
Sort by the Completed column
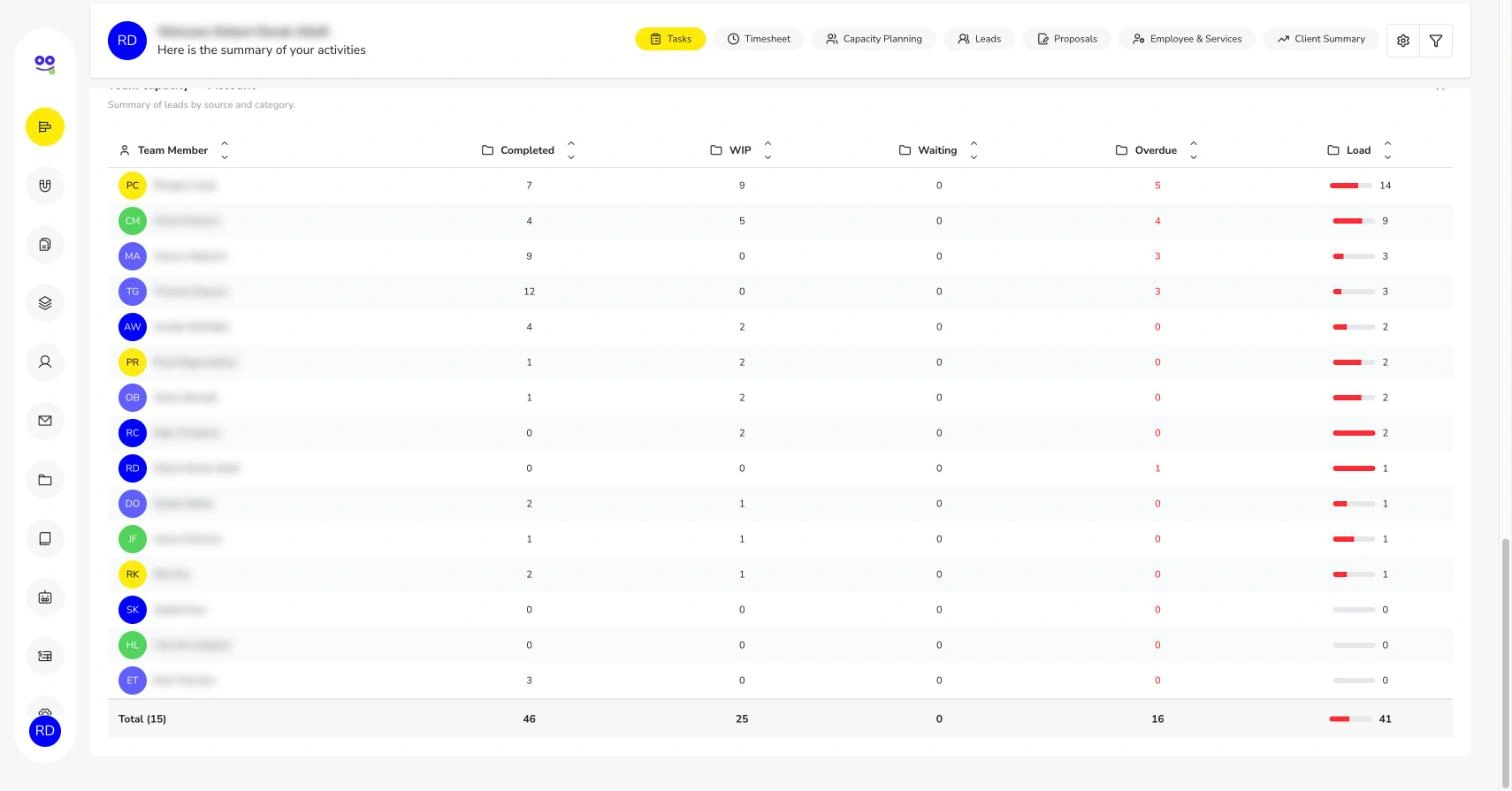click(571, 150)
